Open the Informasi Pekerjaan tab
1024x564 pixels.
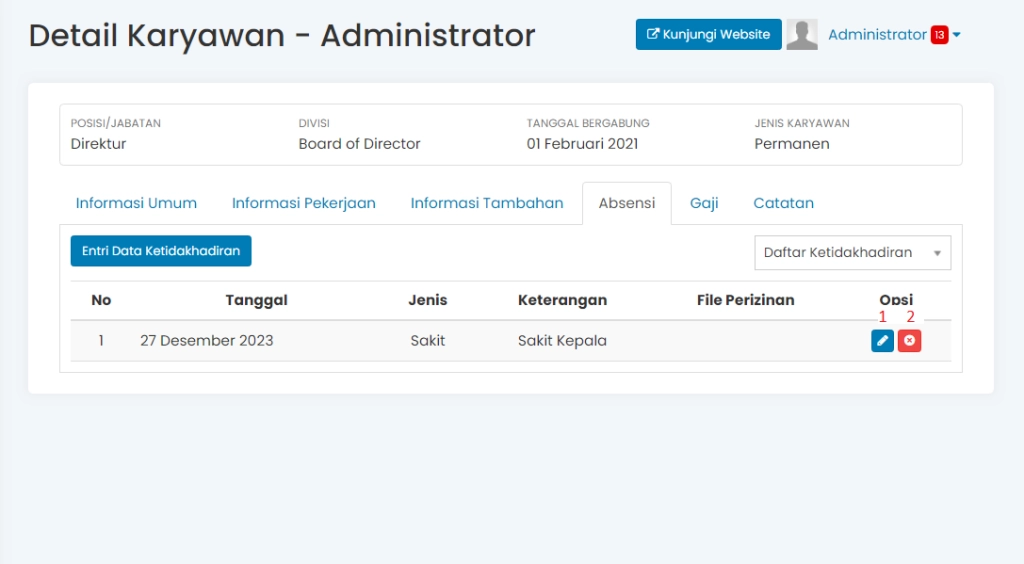(304, 203)
